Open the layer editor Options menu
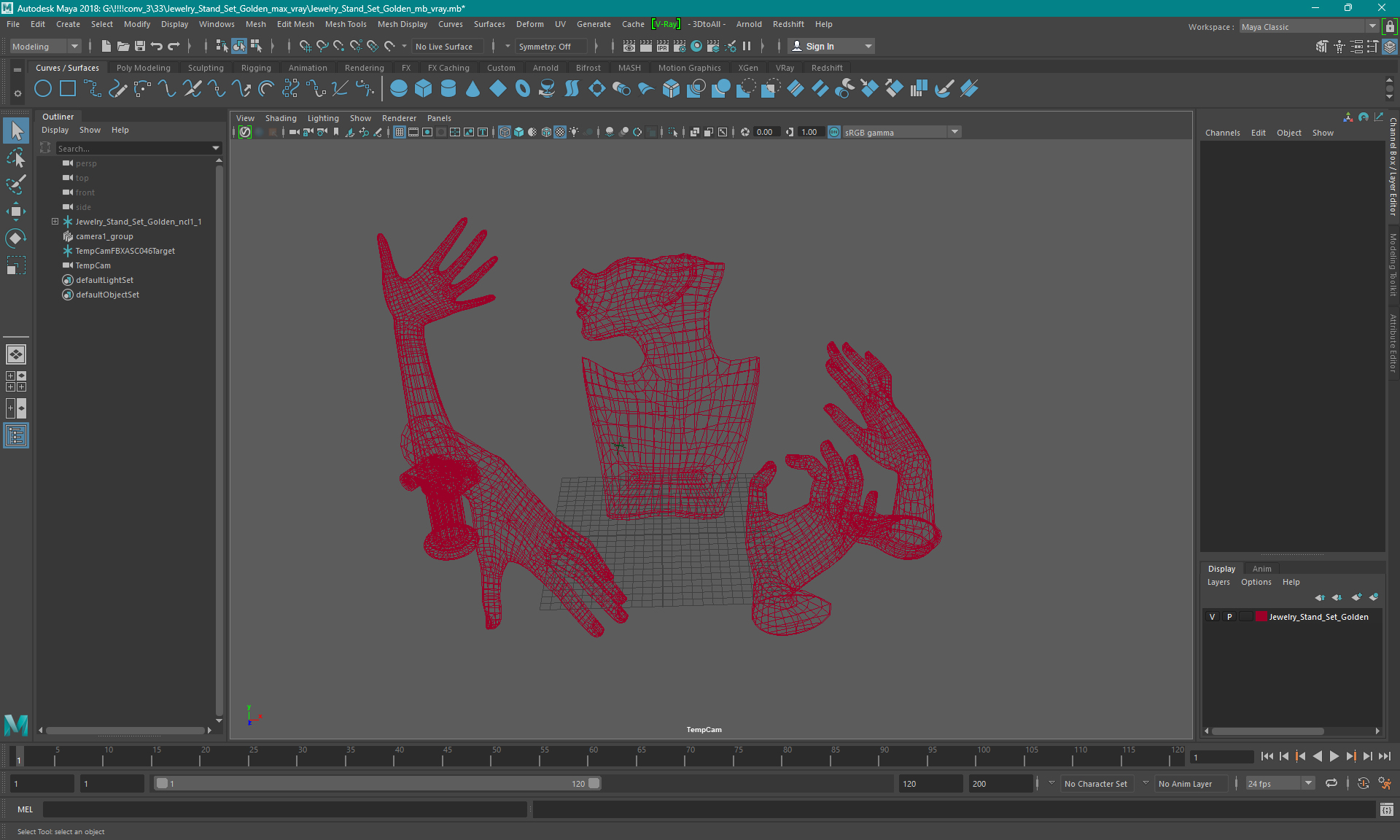This screenshot has width=1400, height=840. (x=1256, y=582)
